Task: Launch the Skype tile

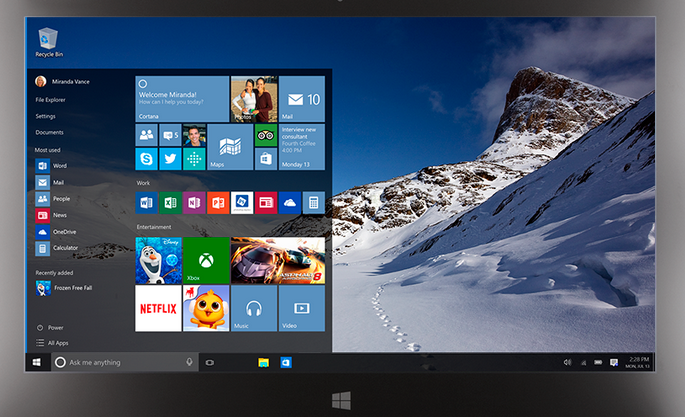Action: (146, 159)
